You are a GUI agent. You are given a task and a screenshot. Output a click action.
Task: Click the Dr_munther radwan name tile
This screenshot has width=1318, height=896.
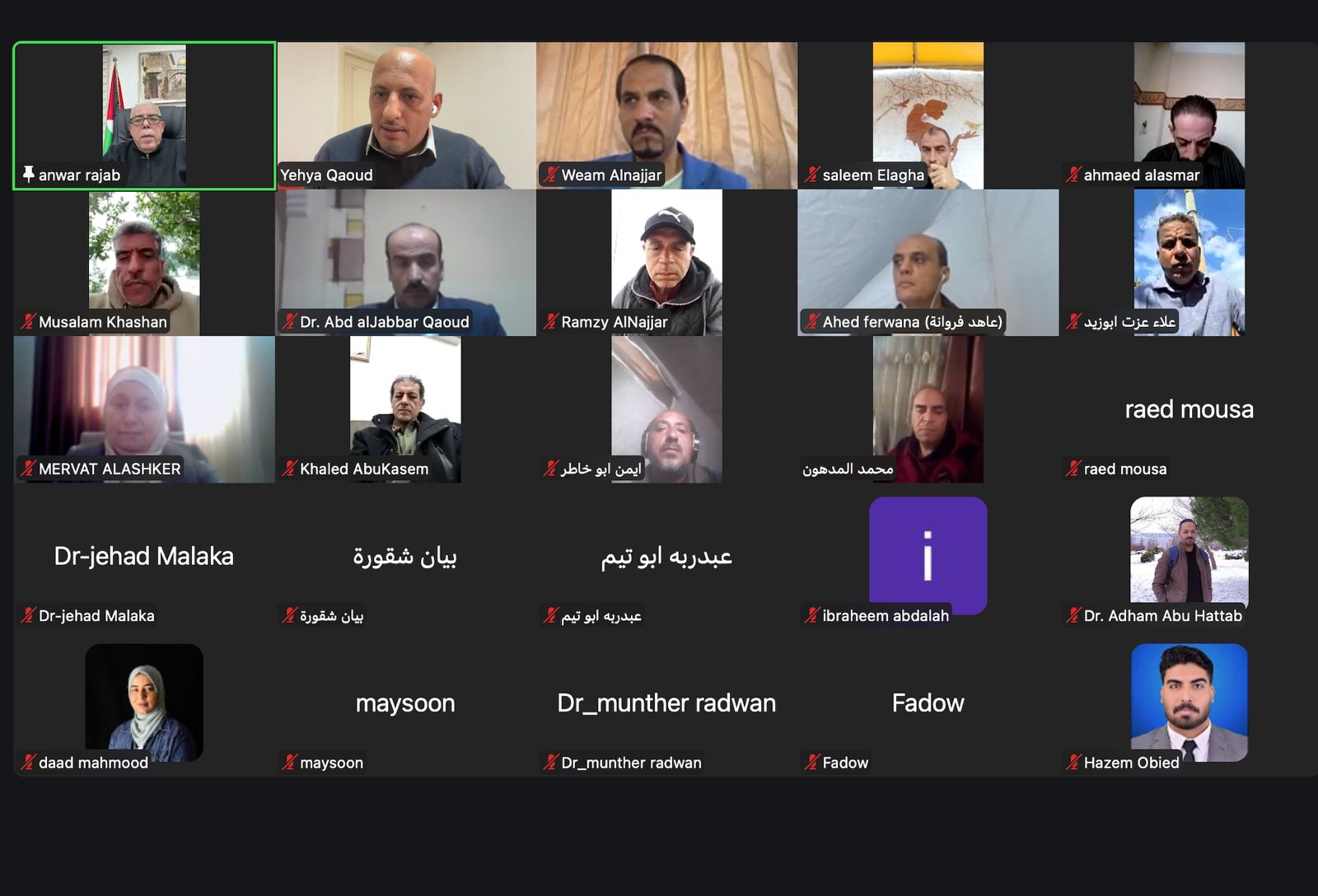coord(666,703)
